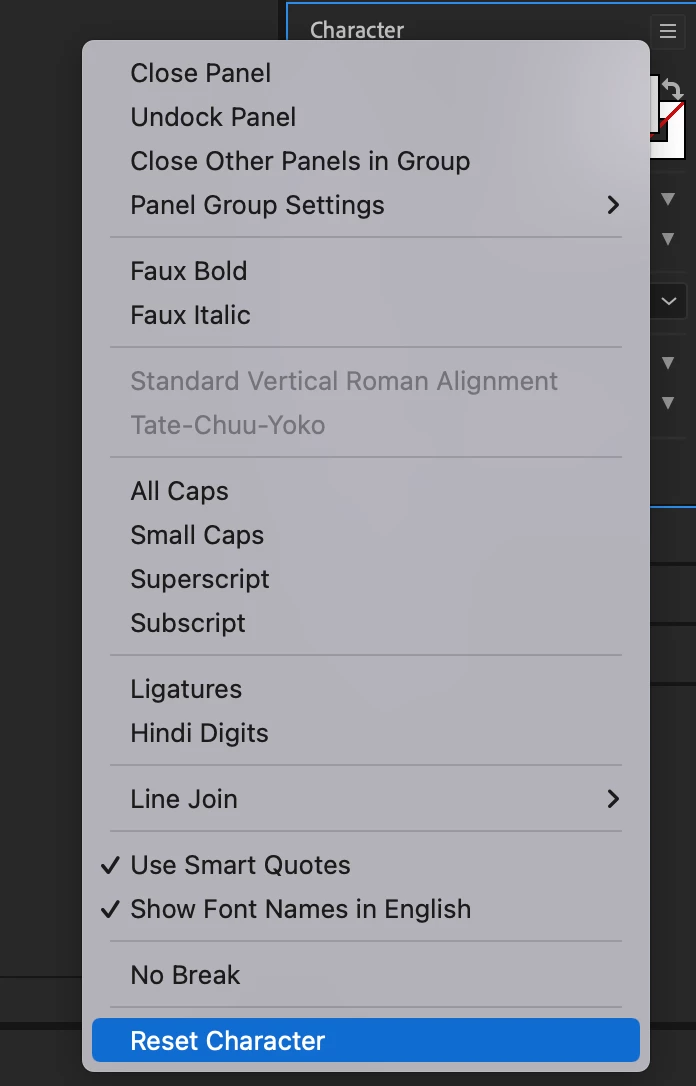Select Undock Panel

click(x=213, y=117)
